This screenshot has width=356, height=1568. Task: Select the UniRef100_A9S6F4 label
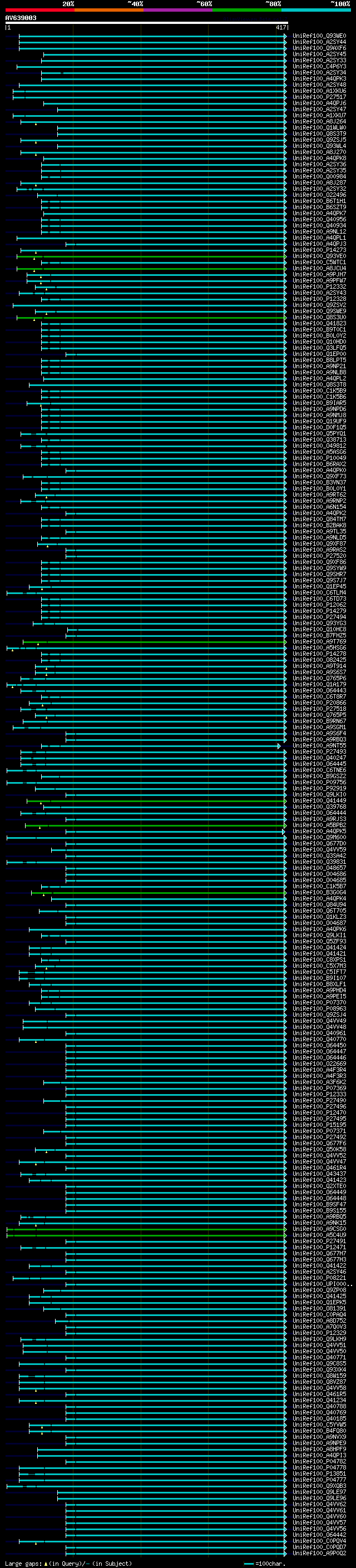[x=319, y=734]
